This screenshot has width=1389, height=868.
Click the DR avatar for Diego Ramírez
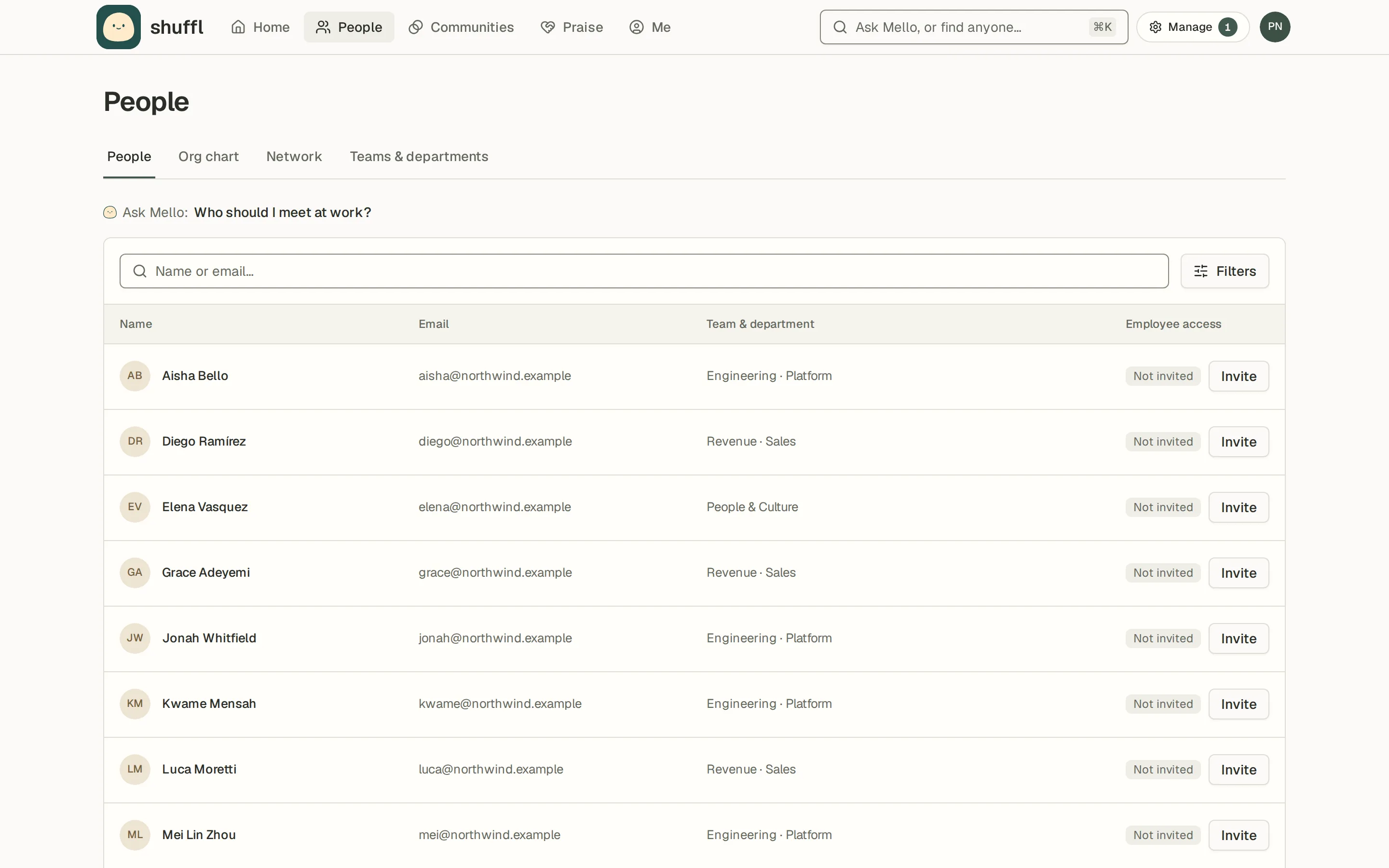(135, 441)
